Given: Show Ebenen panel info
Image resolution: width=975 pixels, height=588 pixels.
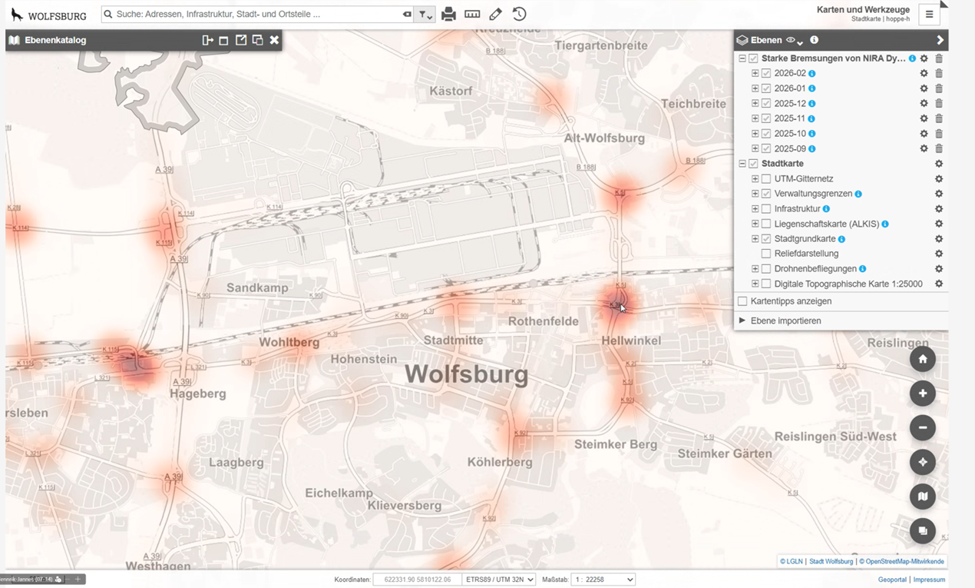Looking at the screenshot, I should point(814,40).
